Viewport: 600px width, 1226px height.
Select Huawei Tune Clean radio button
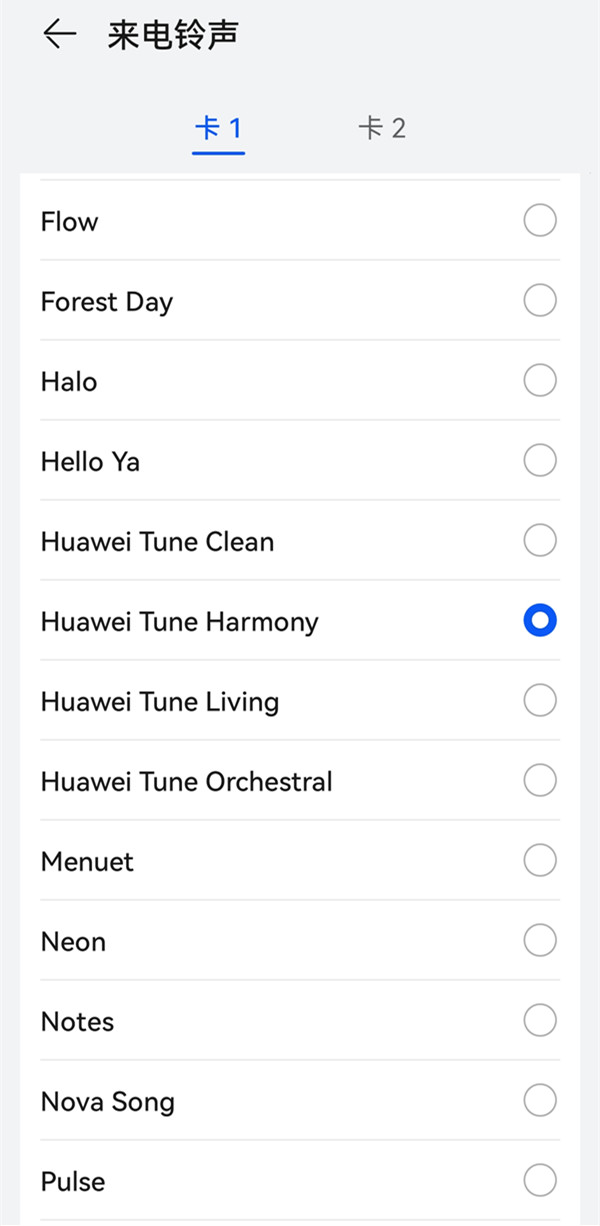[x=540, y=541]
